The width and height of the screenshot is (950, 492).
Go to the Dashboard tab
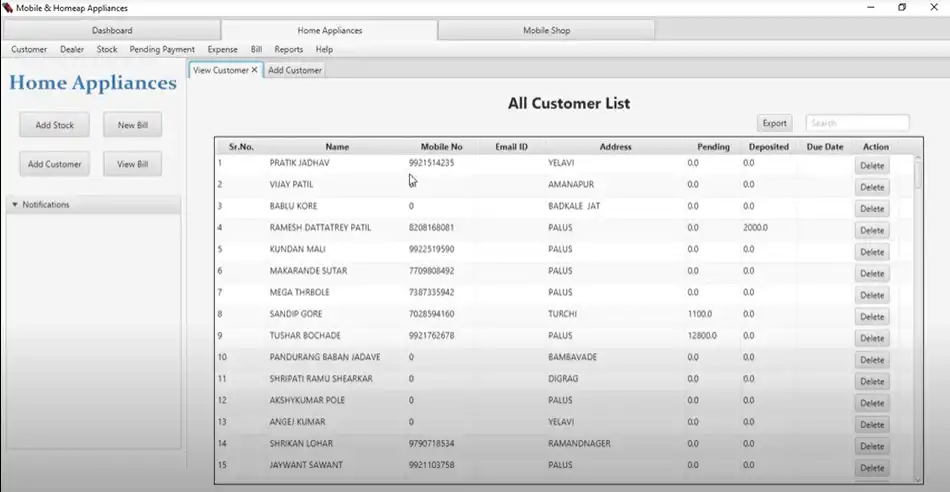(111, 30)
